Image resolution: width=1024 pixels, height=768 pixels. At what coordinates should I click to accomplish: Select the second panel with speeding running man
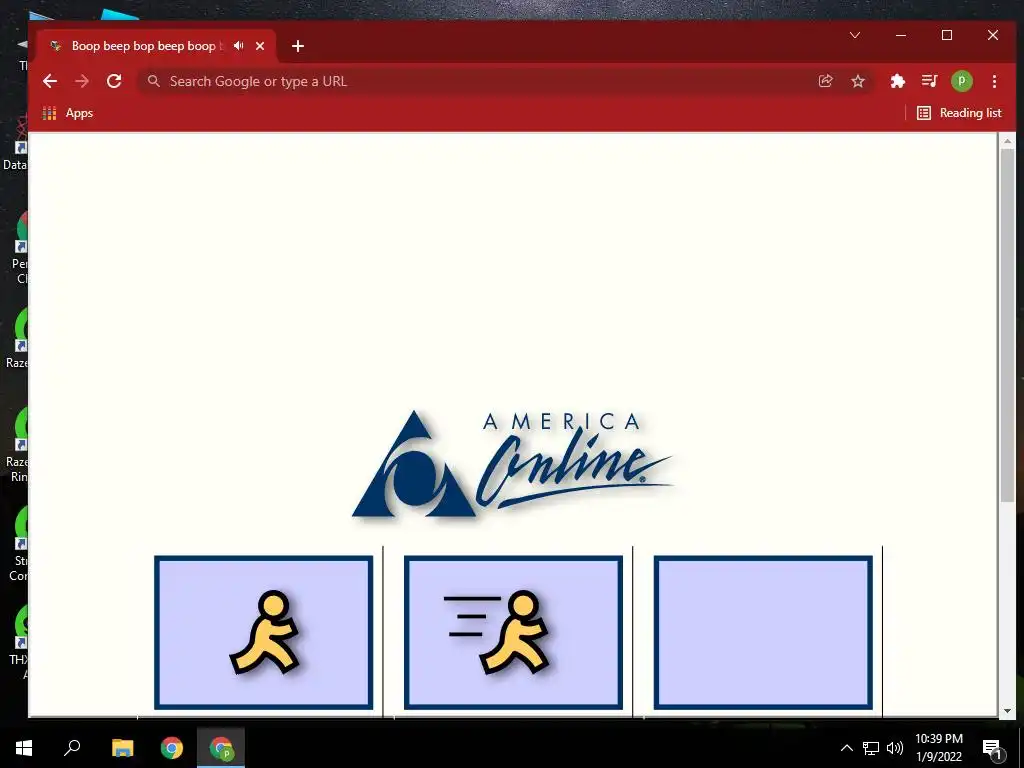point(513,632)
